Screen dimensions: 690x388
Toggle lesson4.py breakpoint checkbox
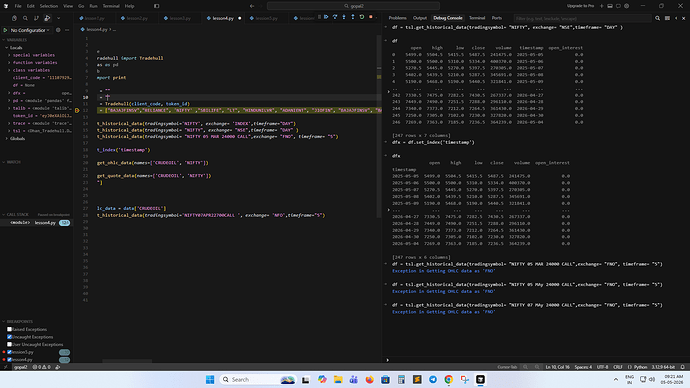9,359
